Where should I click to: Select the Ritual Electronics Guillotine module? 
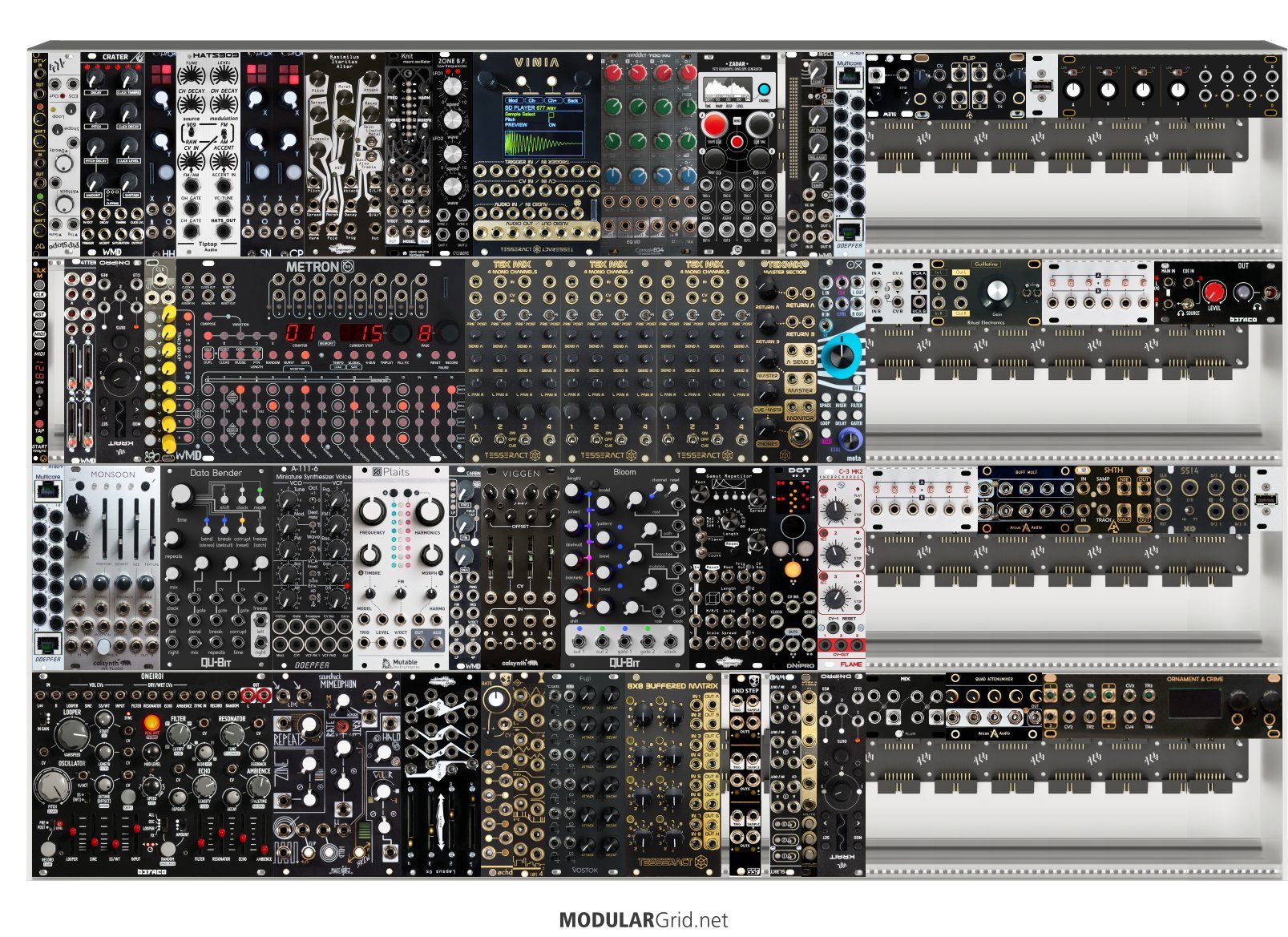(986, 293)
